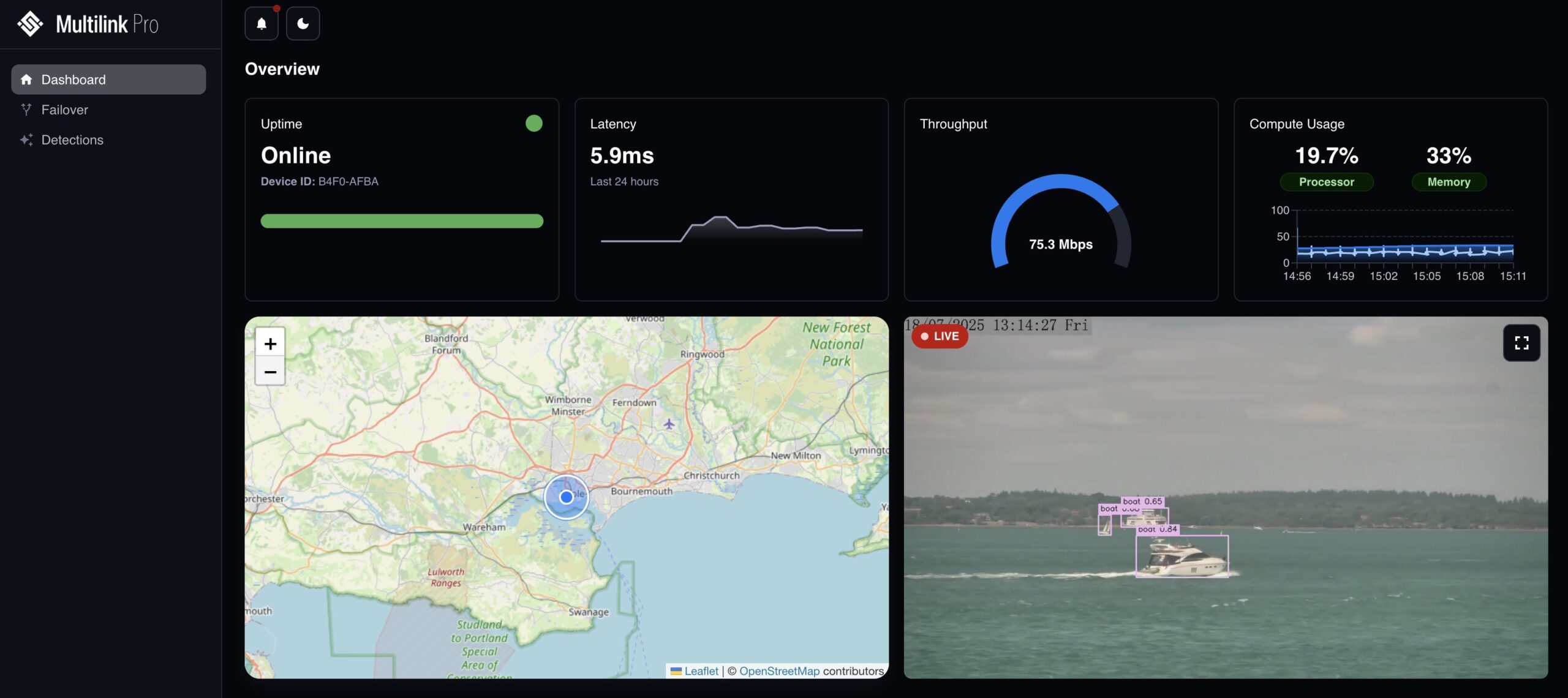Click the throughput gauge reading
The height and width of the screenshot is (698, 1568).
(x=1061, y=244)
